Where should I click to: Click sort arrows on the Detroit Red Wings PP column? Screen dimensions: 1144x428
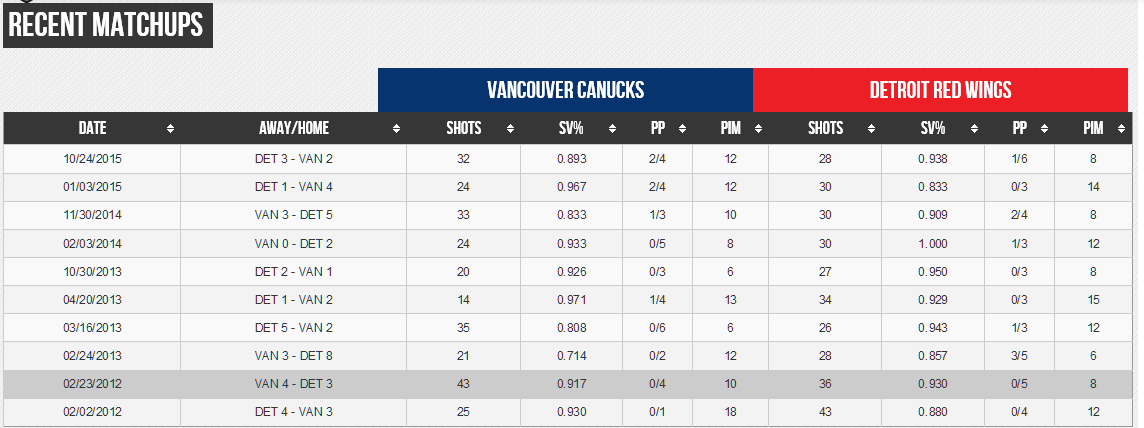coord(1044,129)
